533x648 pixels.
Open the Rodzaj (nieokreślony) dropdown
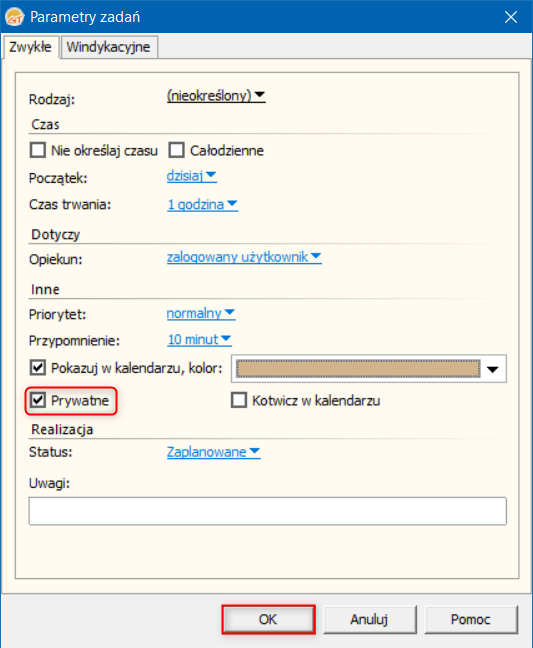coord(216,95)
